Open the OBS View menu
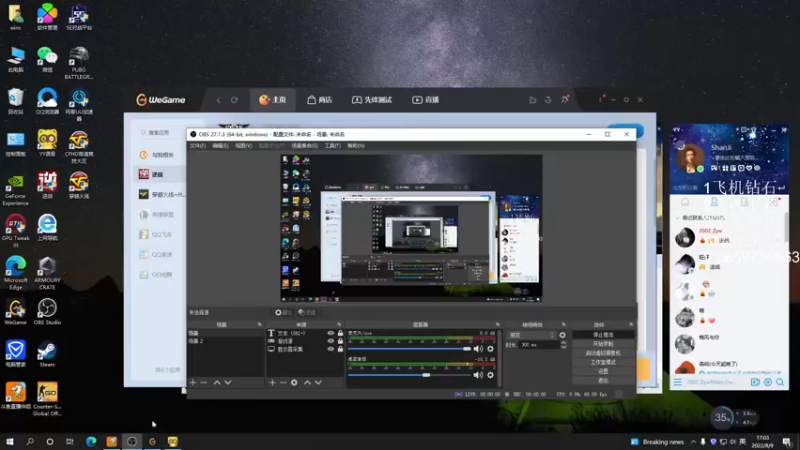Image resolution: width=800 pixels, height=450 pixels. [243, 146]
